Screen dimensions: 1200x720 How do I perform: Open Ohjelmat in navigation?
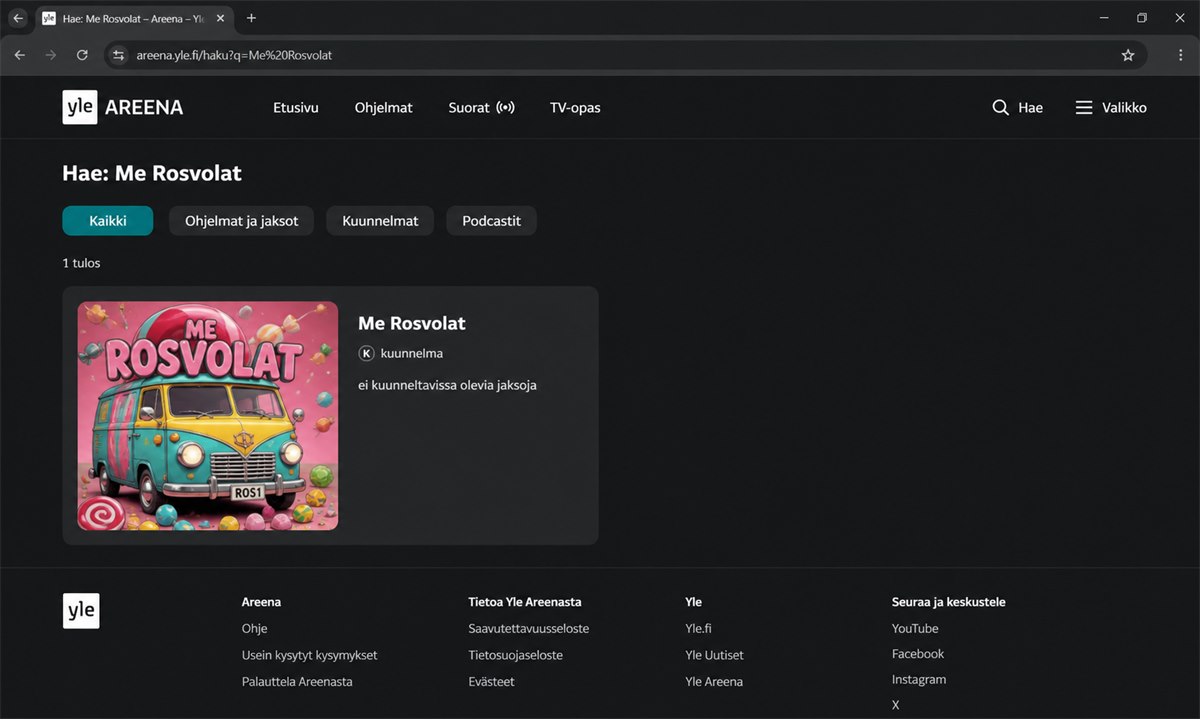(x=383, y=107)
